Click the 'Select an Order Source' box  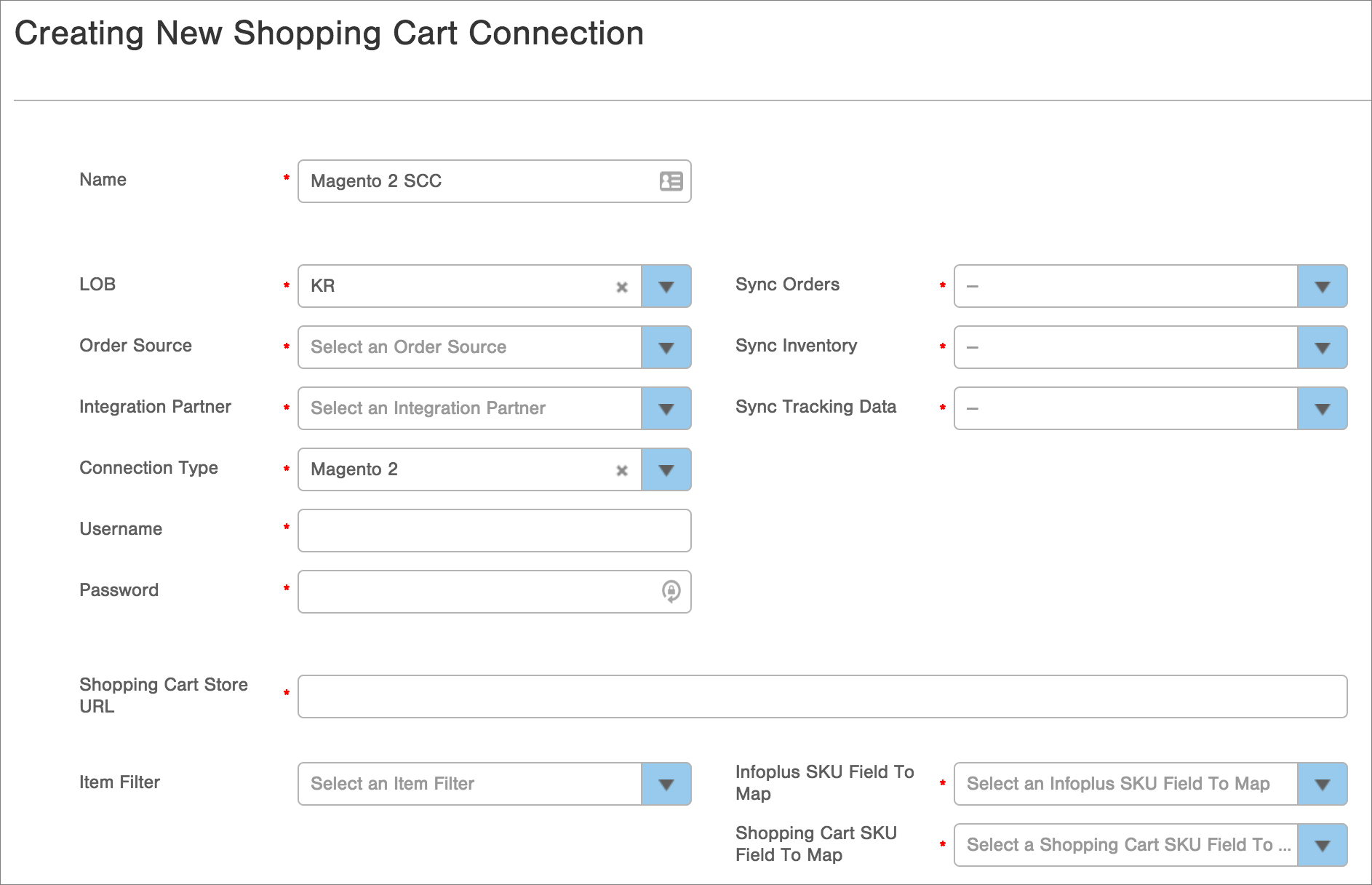pos(470,347)
